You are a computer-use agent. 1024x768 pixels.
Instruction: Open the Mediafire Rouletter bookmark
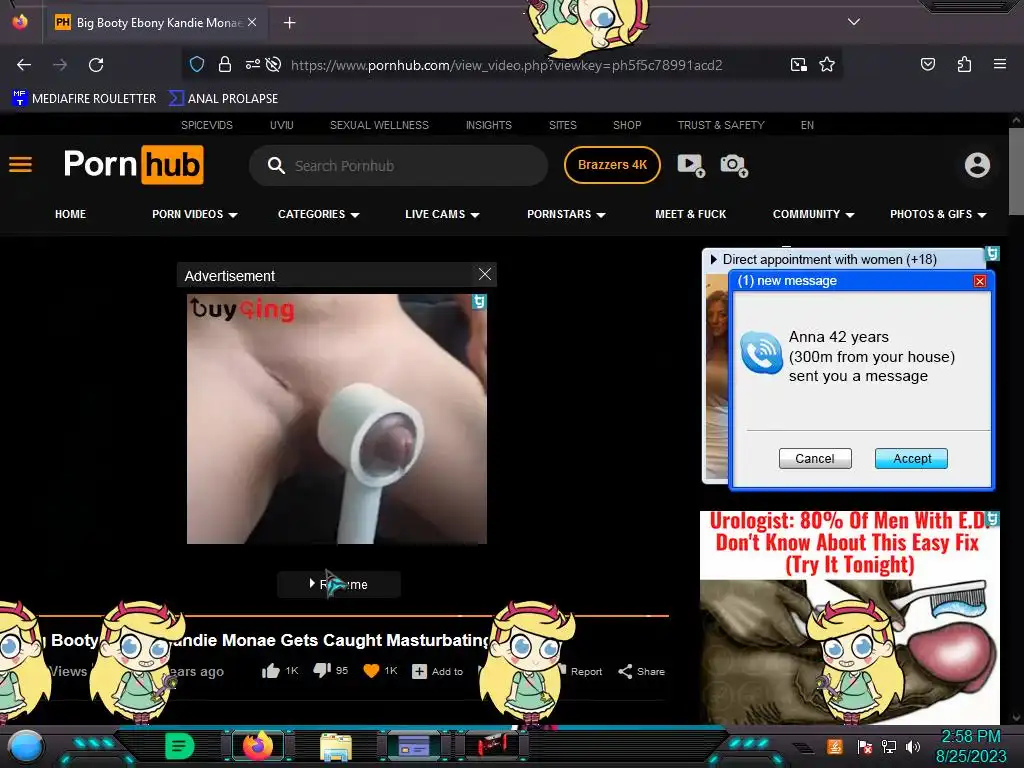pyautogui.click(x=84, y=99)
